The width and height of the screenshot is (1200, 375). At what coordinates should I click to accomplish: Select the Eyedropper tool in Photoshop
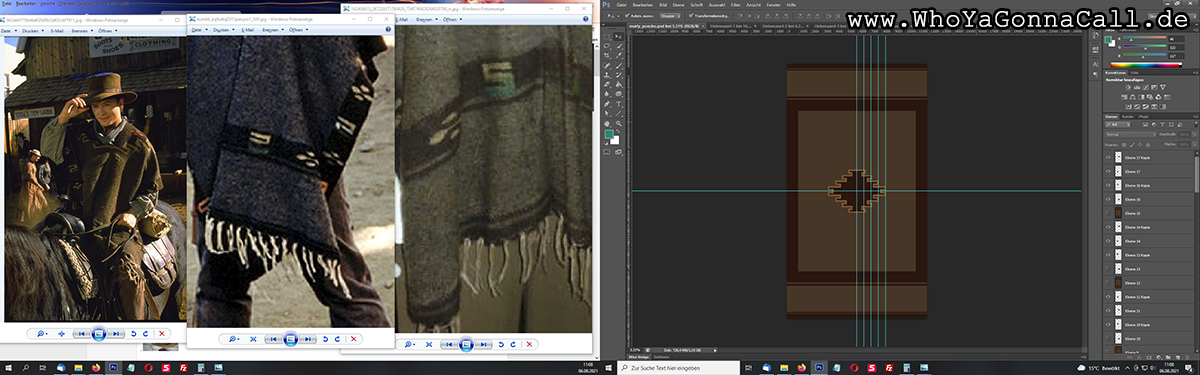618,55
